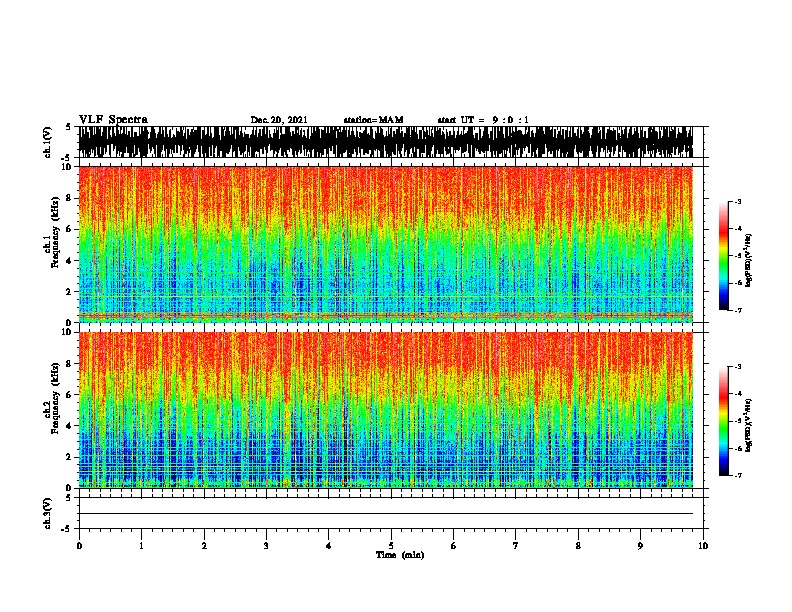Screen dimensions: 792x612
Task: Click the ch.2 frequency tick label "6"
Action: [70, 395]
